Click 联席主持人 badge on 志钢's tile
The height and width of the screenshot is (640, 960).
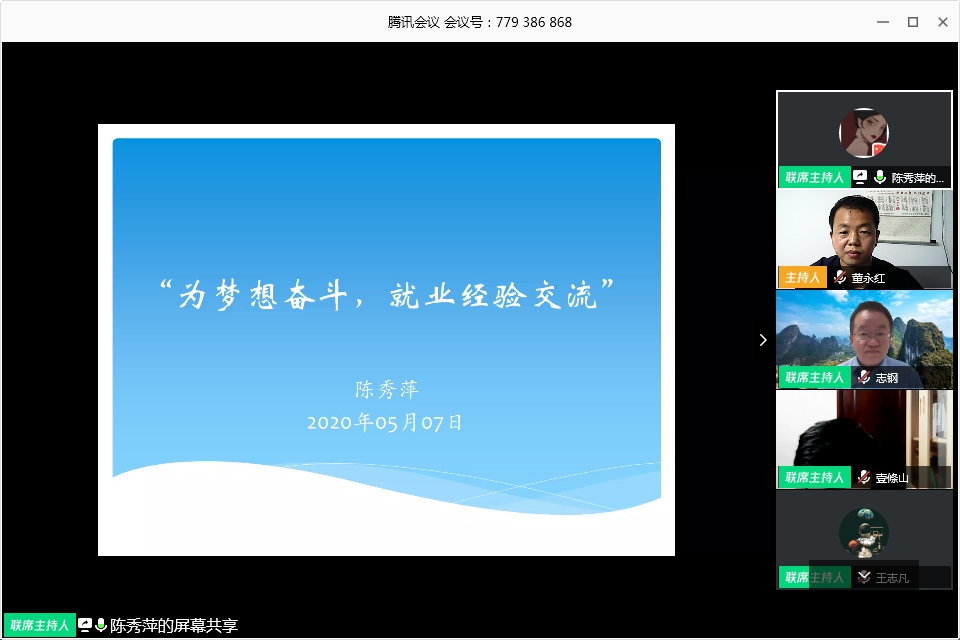click(x=813, y=377)
